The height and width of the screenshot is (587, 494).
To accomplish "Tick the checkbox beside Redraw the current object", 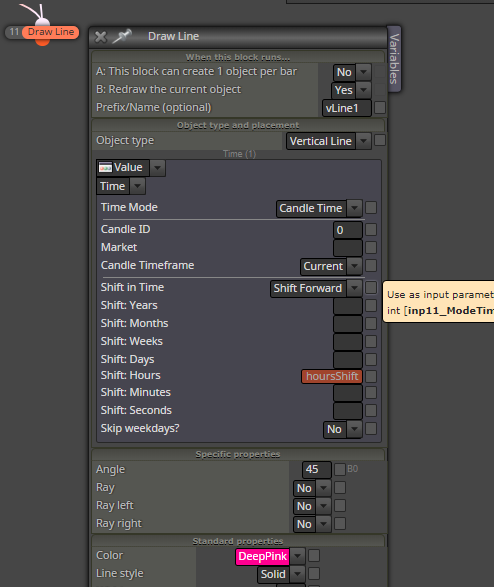I will pyautogui.click(x=380, y=89).
